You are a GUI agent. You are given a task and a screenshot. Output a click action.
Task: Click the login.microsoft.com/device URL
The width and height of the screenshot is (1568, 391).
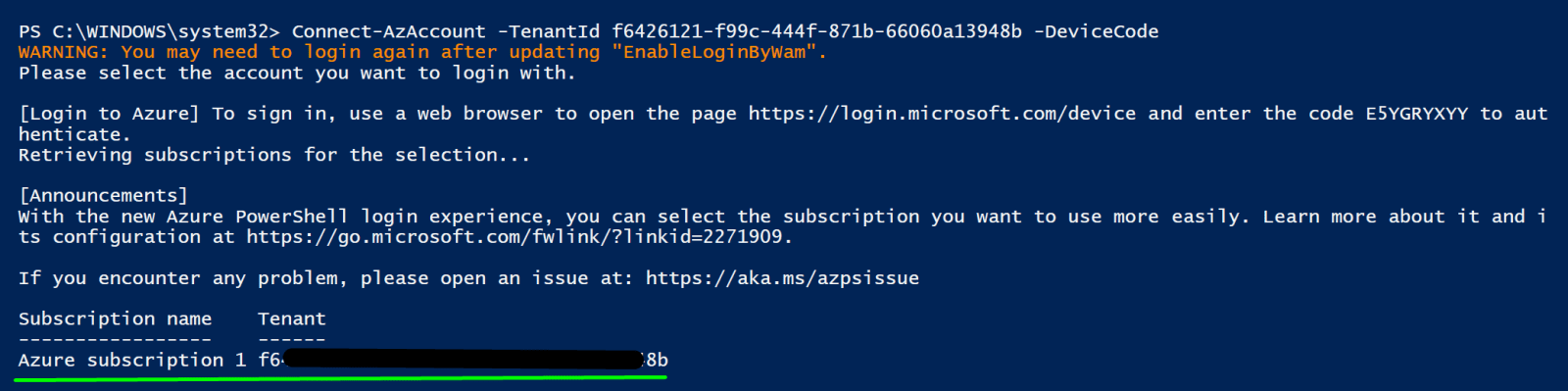coord(942,114)
